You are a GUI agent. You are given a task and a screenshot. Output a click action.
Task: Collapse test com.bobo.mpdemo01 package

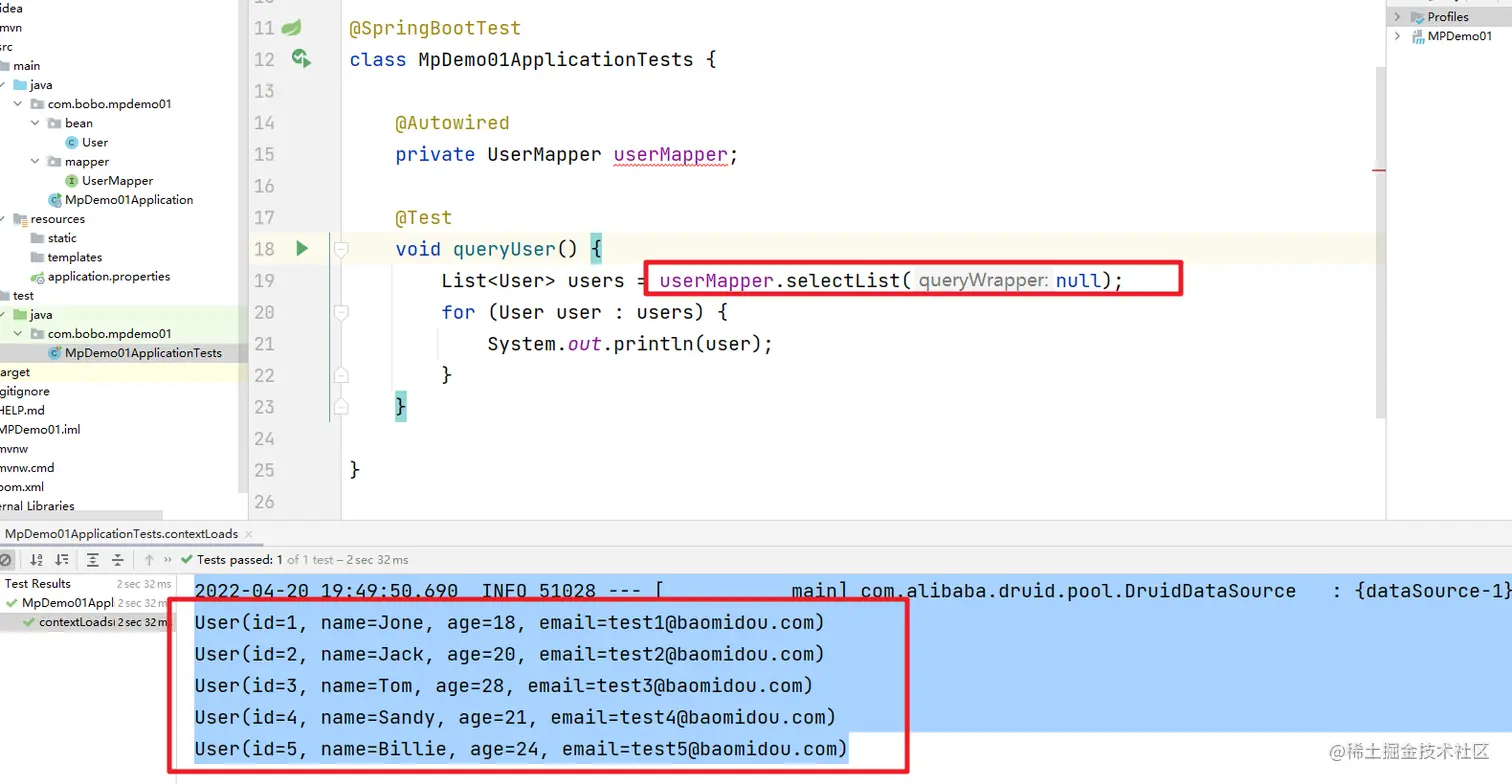[19, 333]
